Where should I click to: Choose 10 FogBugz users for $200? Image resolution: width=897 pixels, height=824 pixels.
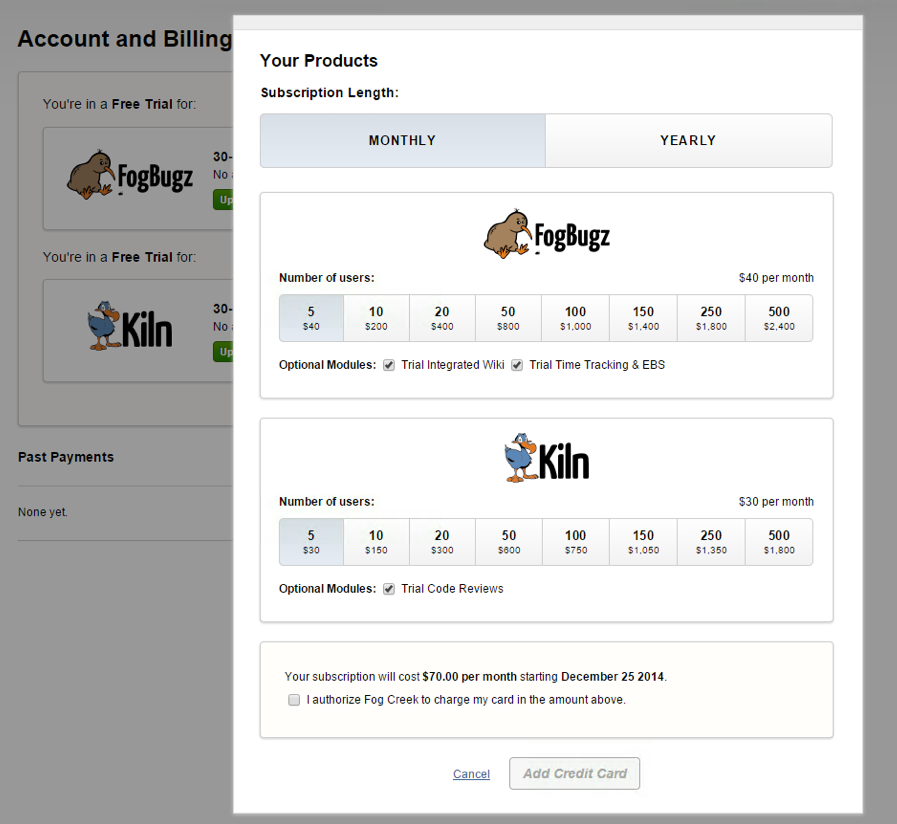coord(376,318)
